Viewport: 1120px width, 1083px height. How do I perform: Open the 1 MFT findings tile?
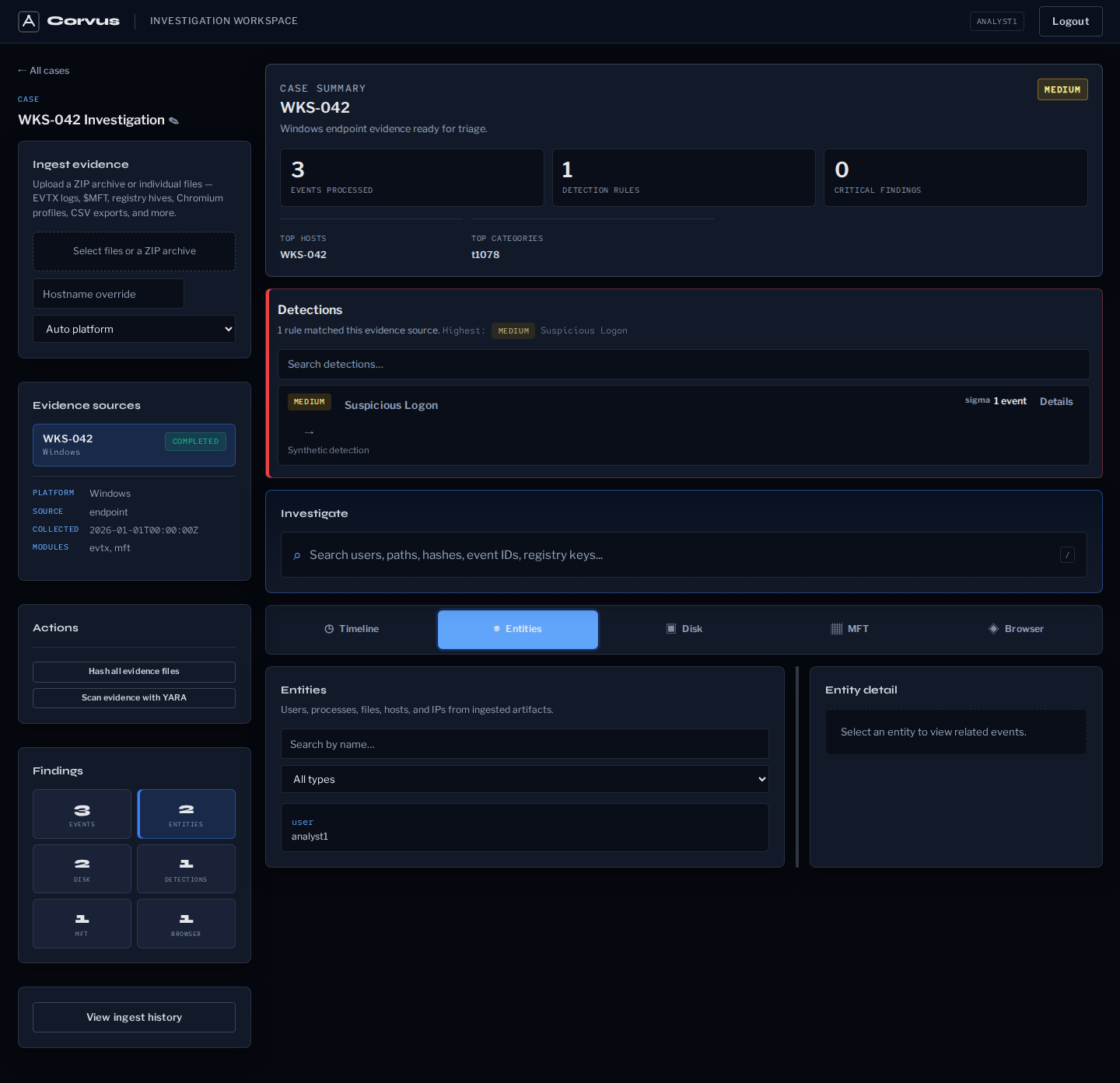(82, 924)
